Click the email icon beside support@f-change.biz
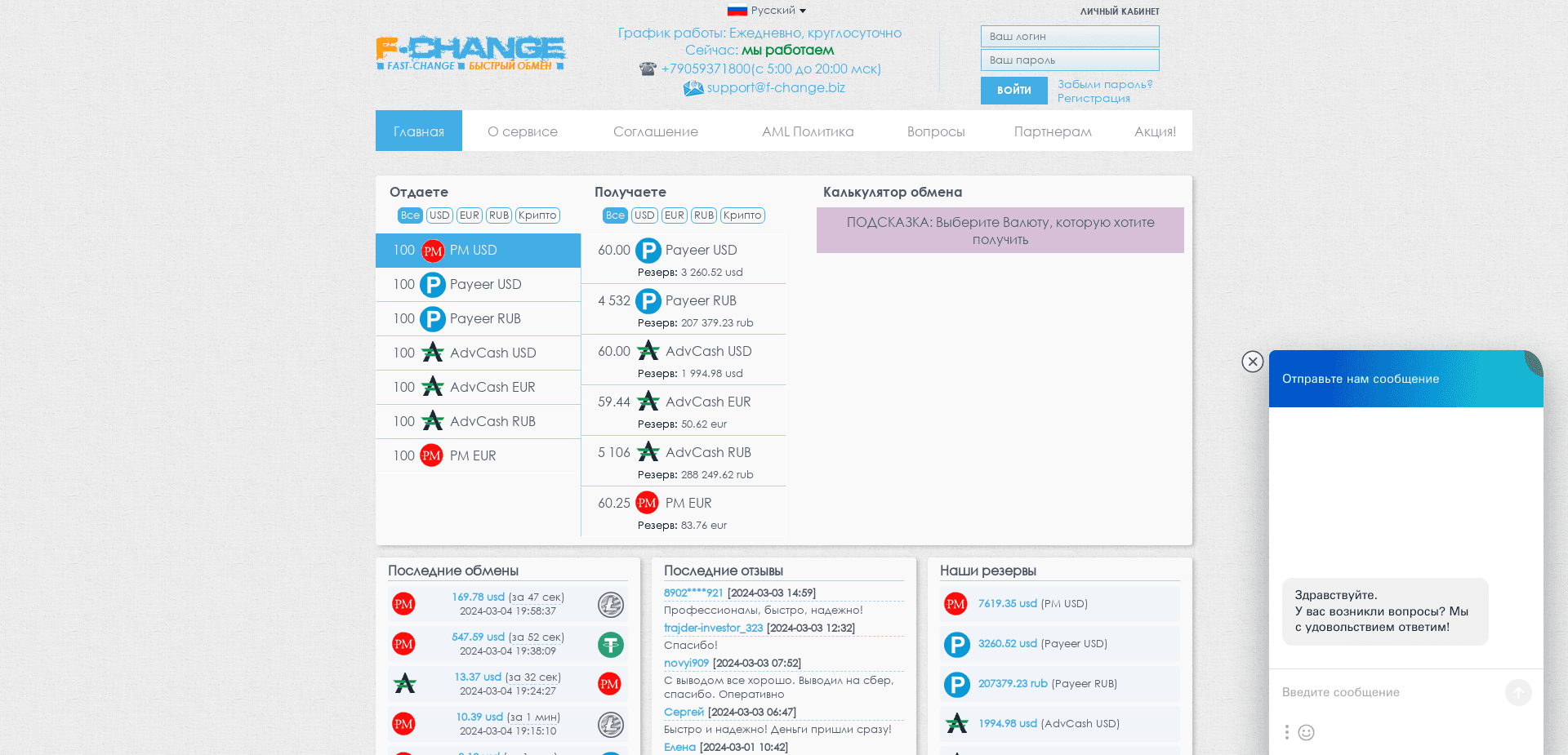 [x=693, y=88]
